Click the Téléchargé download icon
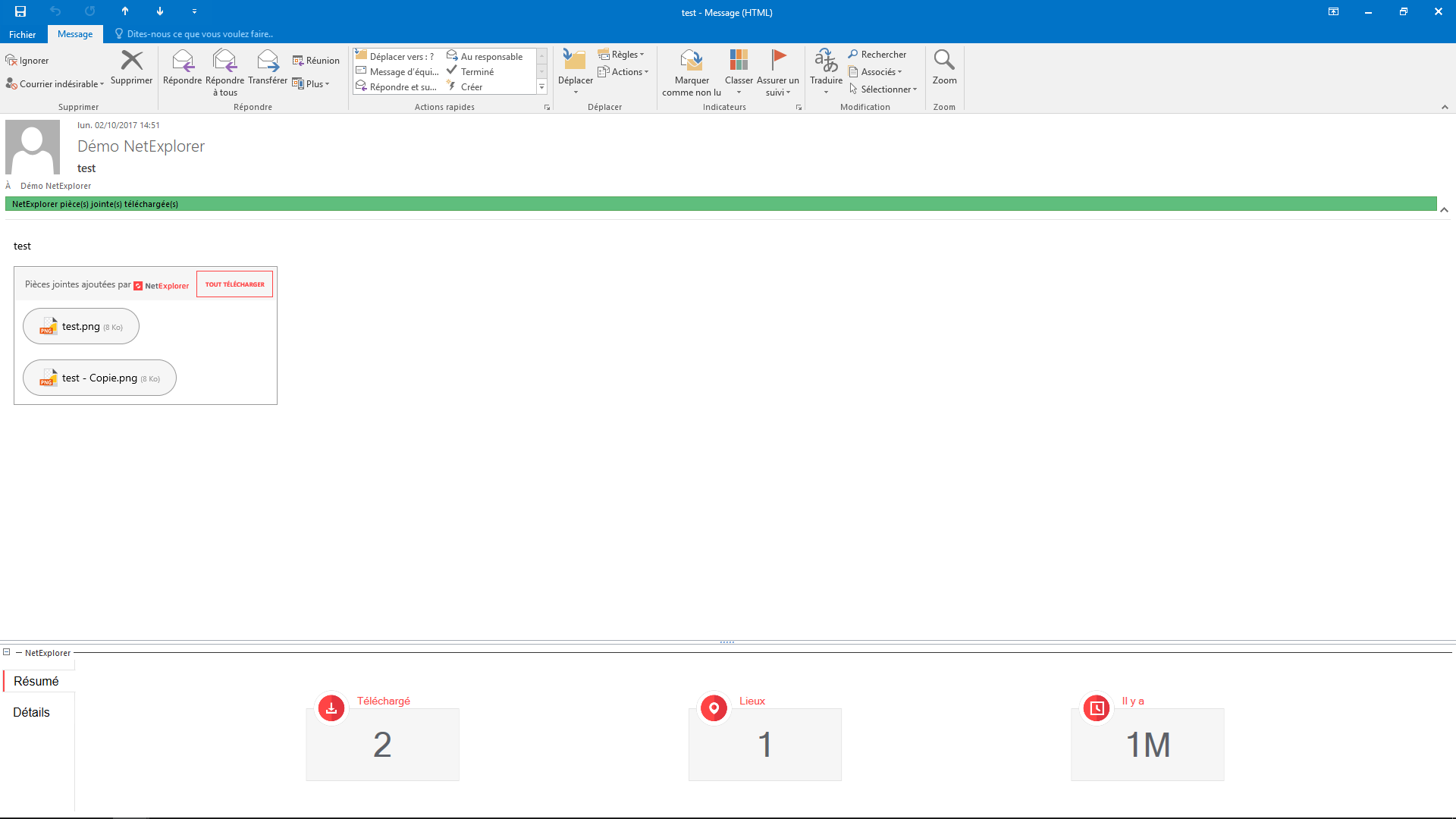Image resolution: width=1456 pixels, height=819 pixels. 331,708
